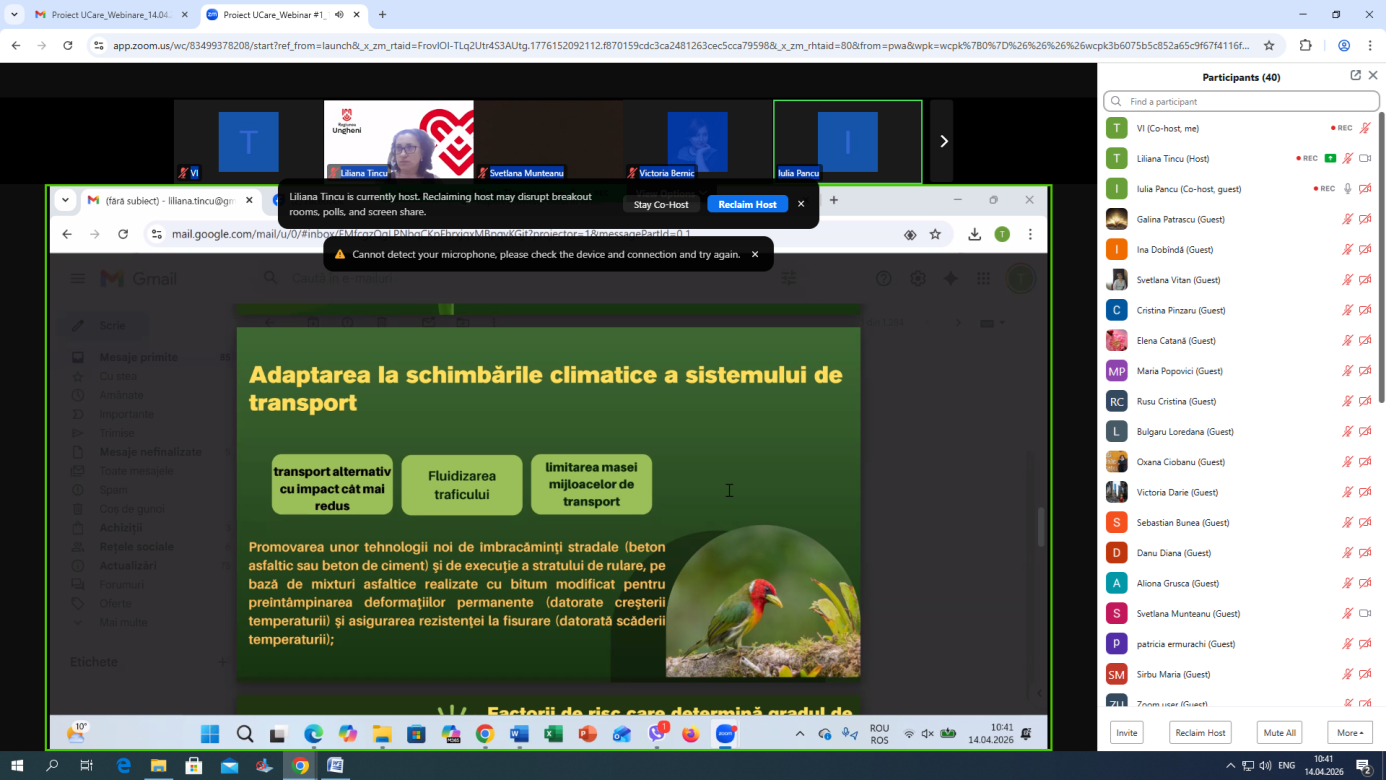Toggle Galina Patrascu's muted microphone icon
1386x780 pixels.
click(x=1347, y=219)
